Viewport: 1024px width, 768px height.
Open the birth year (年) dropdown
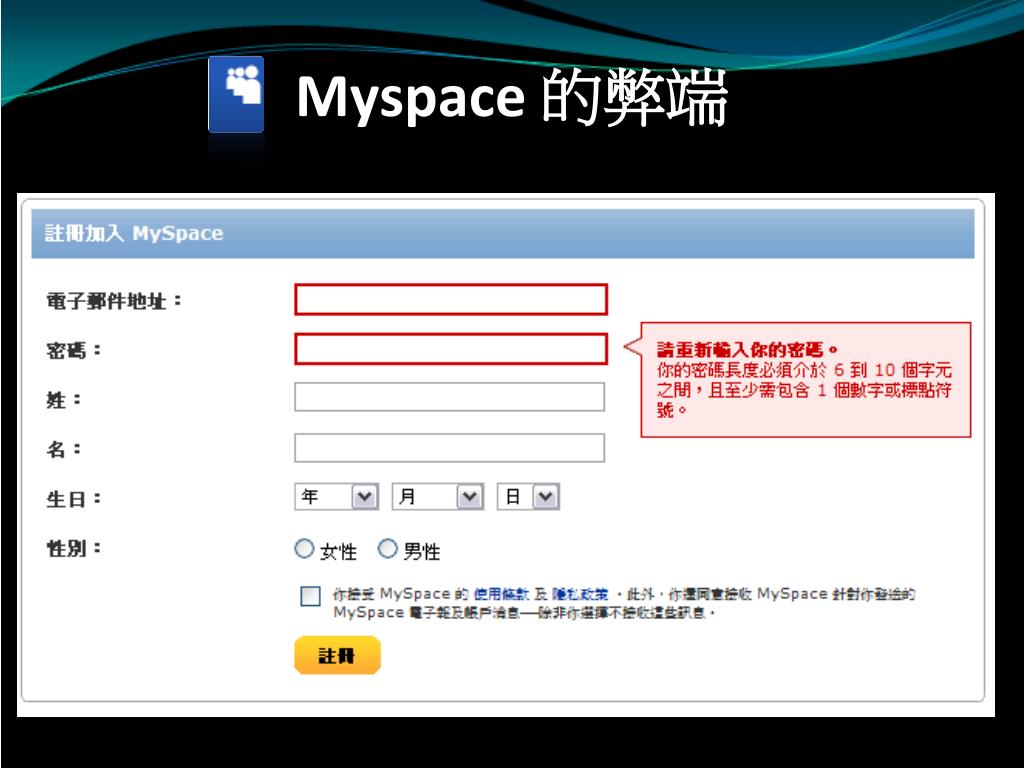(x=336, y=497)
